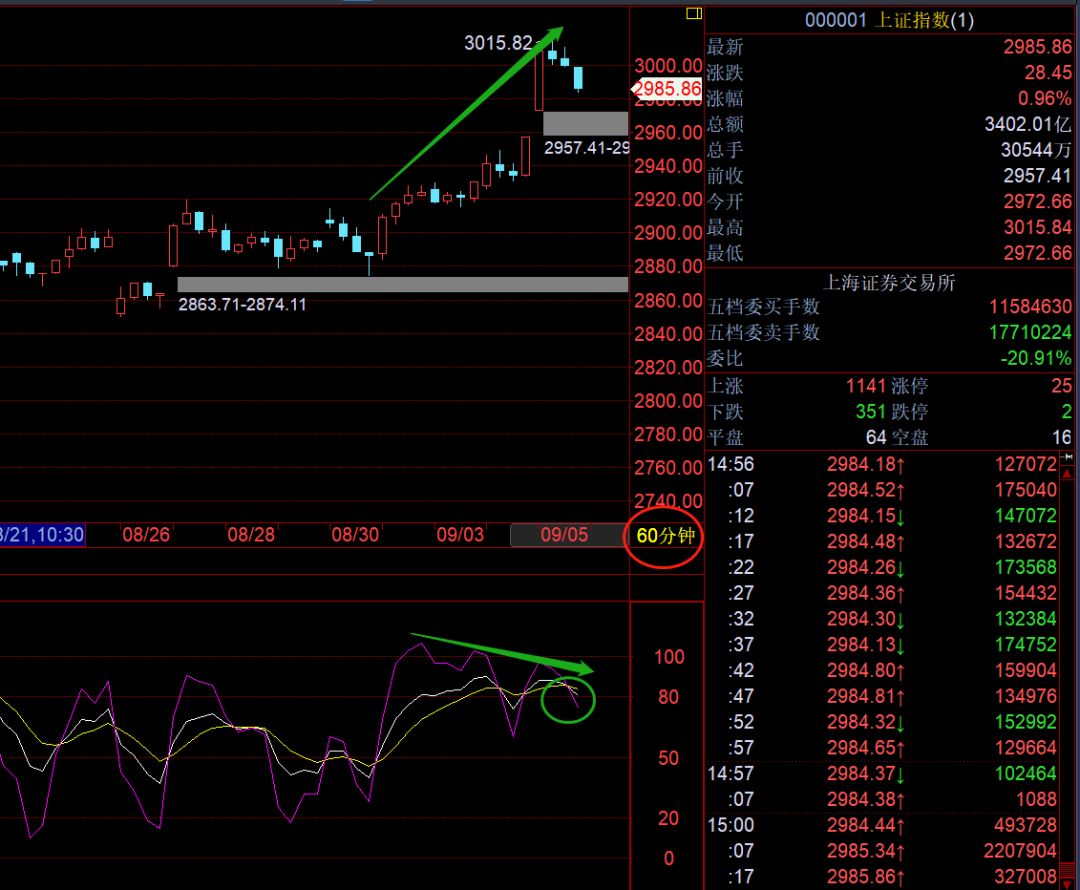Click the last cyan candlestick on the chart

point(578,78)
